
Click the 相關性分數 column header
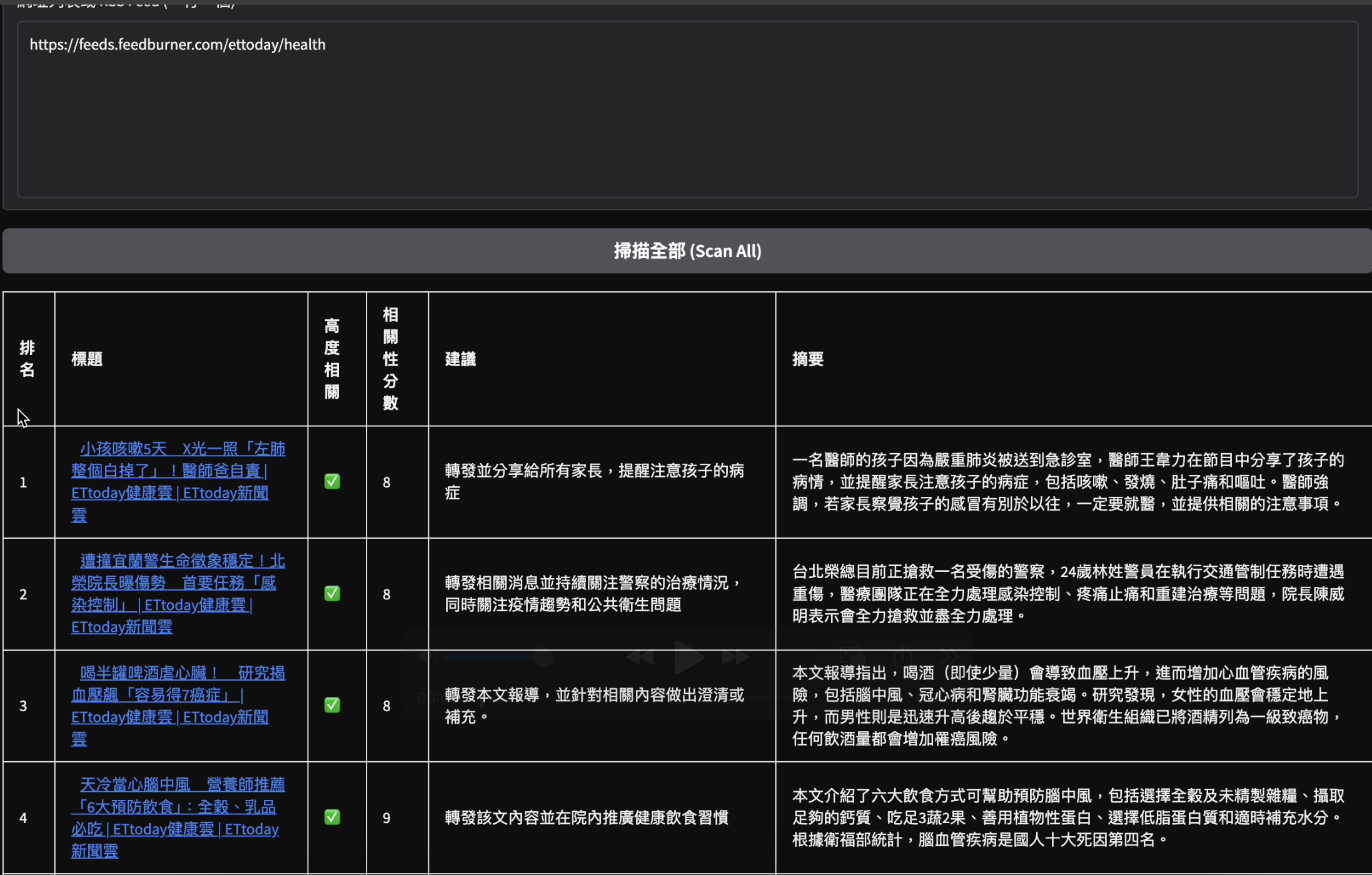click(390, 359)
